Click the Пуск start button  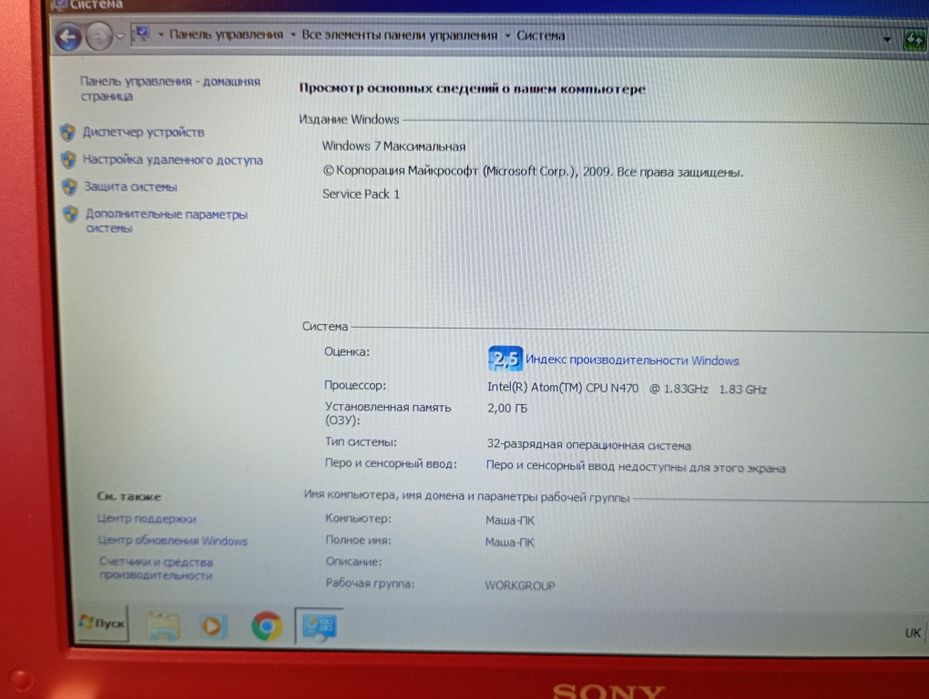tap(102, 623)
